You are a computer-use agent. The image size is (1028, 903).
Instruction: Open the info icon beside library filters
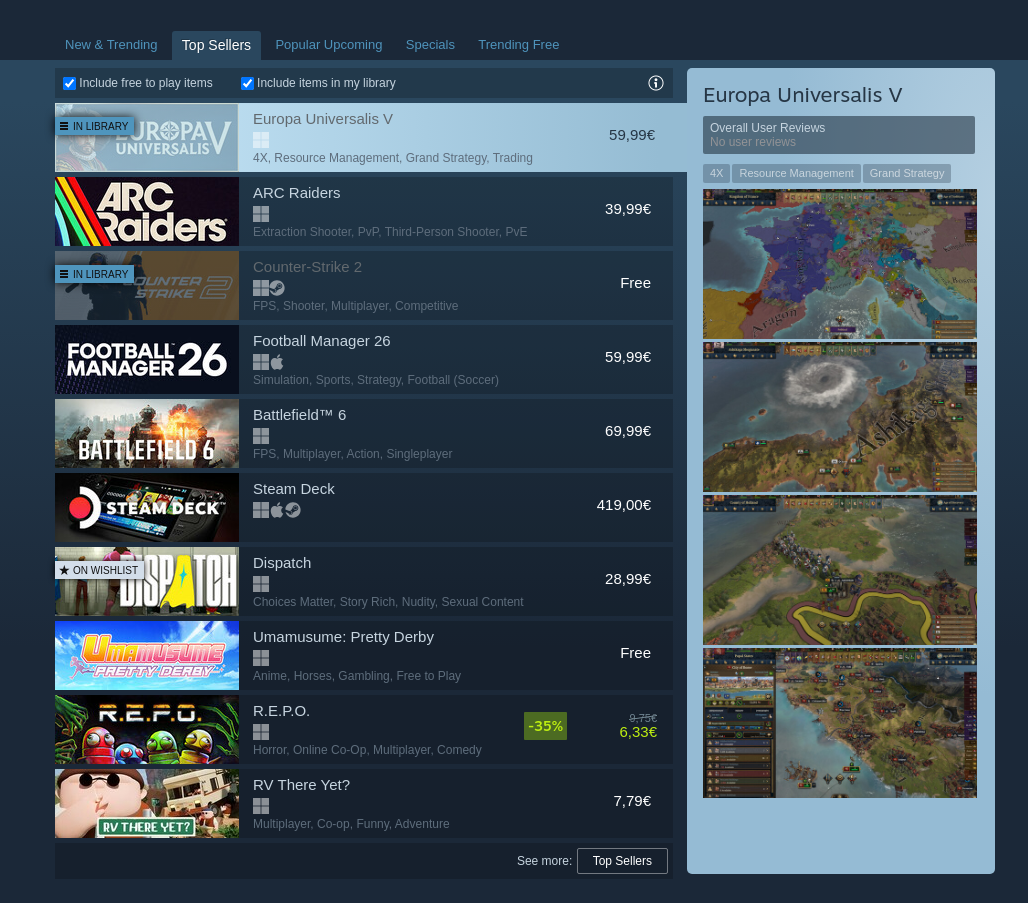656,83
